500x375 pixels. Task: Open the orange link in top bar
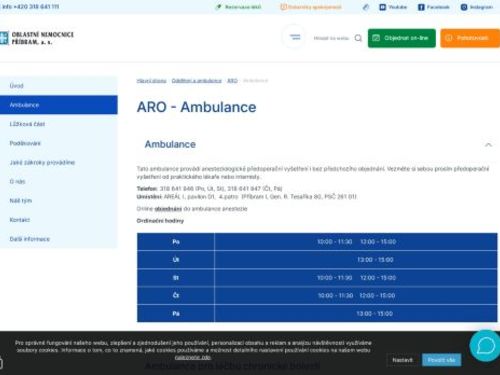click(311, 7)
